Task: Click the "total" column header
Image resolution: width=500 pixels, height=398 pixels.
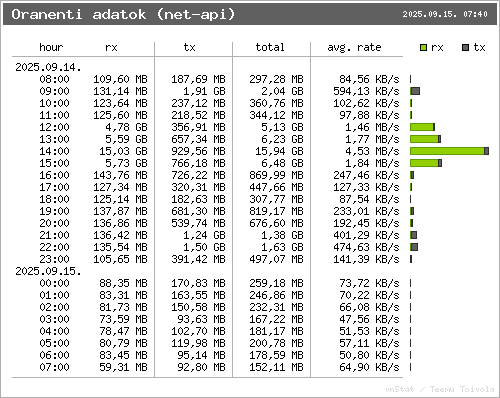Action: [x=270, y=47]
